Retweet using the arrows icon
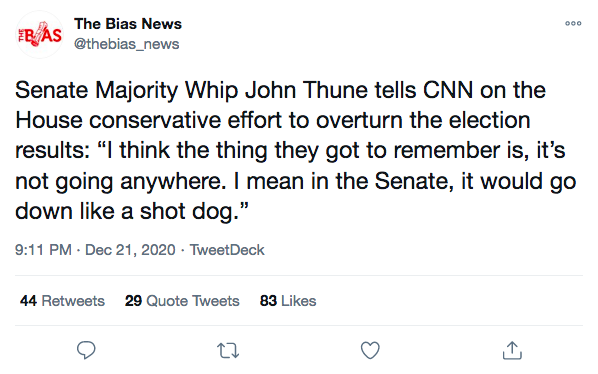598x374 pixels. pos(228,350)
